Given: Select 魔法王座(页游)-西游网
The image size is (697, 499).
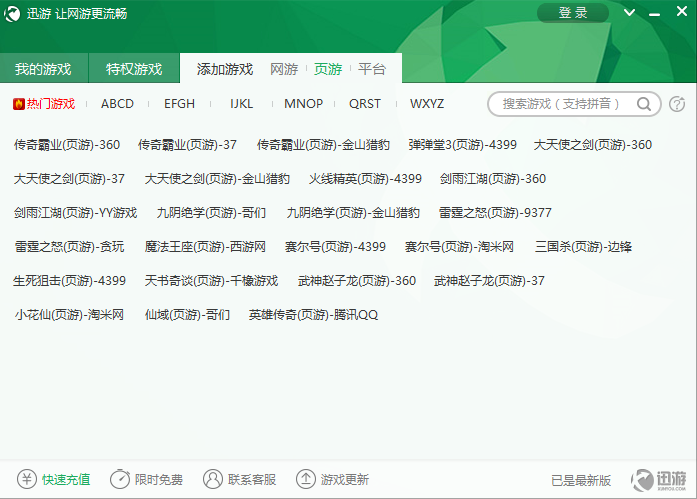Looking at the screenshot, I should click(205, 247).
